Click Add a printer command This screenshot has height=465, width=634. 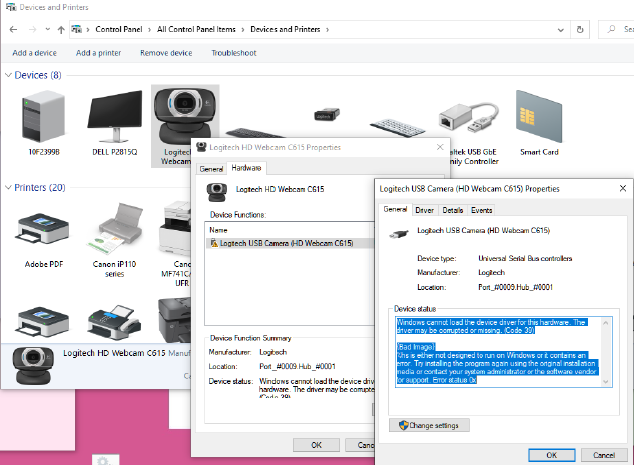98,53
